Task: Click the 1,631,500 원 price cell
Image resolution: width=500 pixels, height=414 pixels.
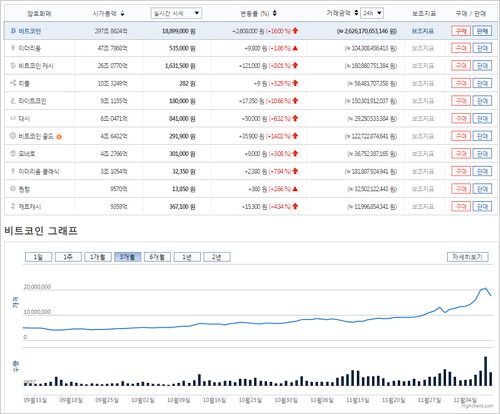Action: (180, 66)
